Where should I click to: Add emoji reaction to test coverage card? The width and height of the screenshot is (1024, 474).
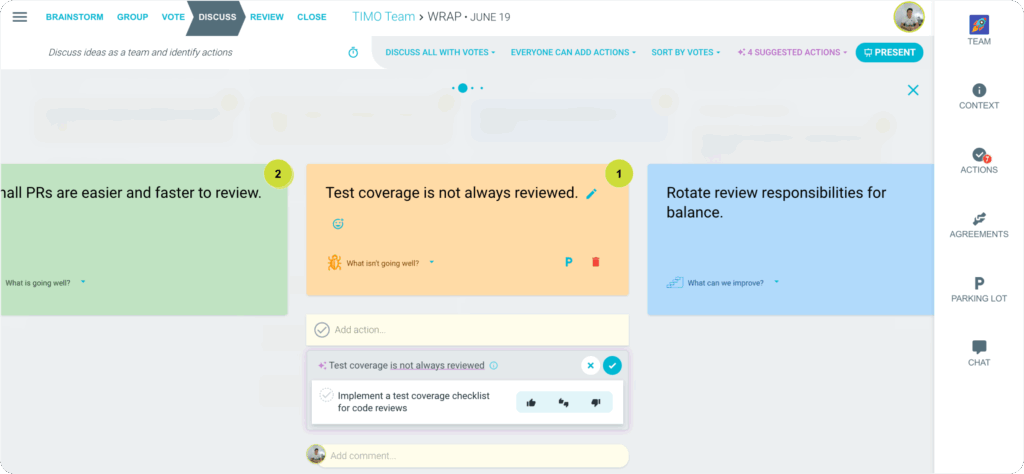[338, 224]
